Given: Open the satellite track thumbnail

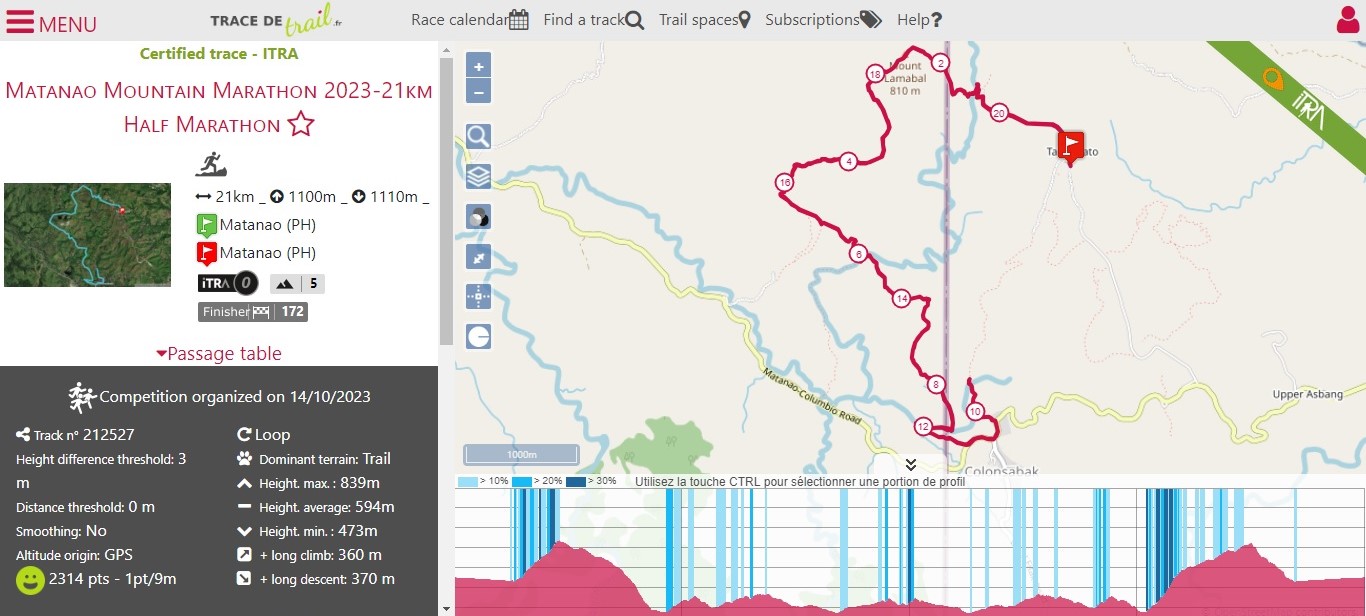Looking at the screenshot, I should (x=87, y=235).
